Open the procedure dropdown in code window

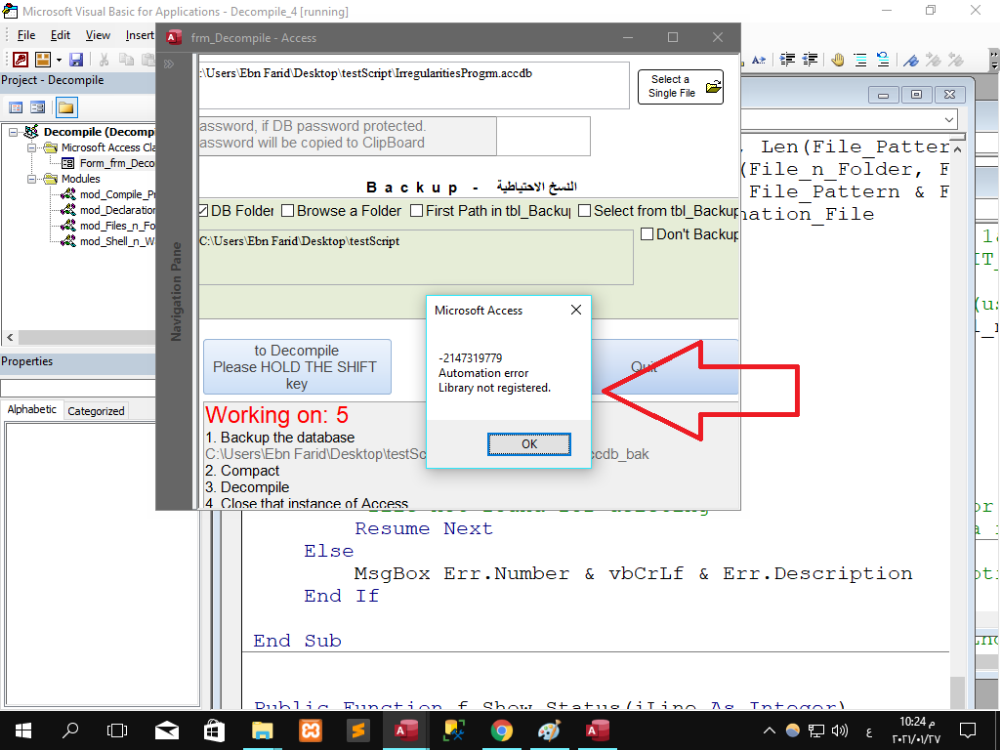tap(949, 120)
